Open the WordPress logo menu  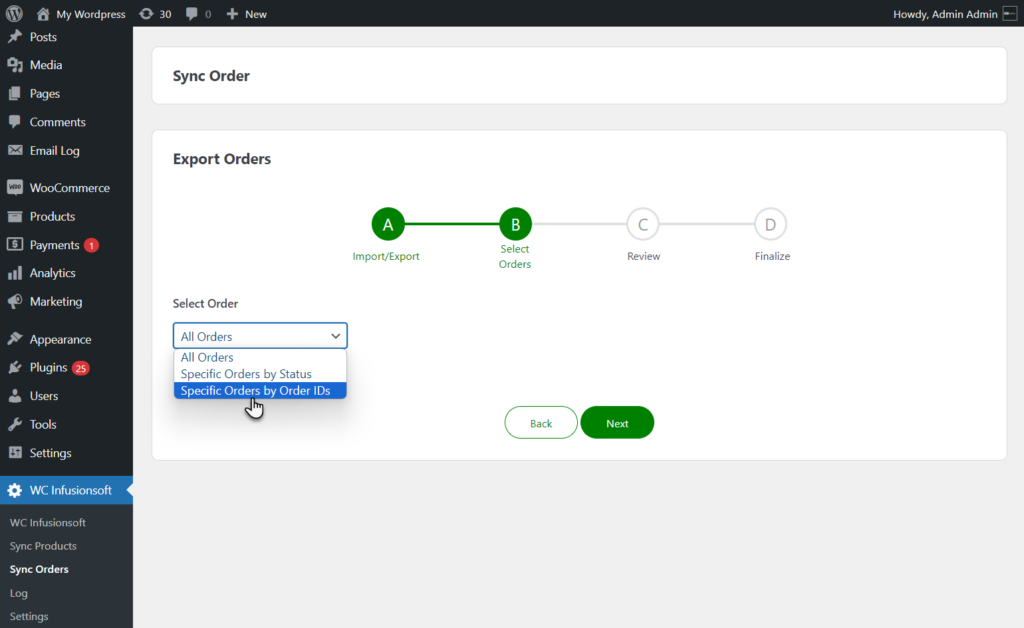pyautogui.click(x=14, y=14)
